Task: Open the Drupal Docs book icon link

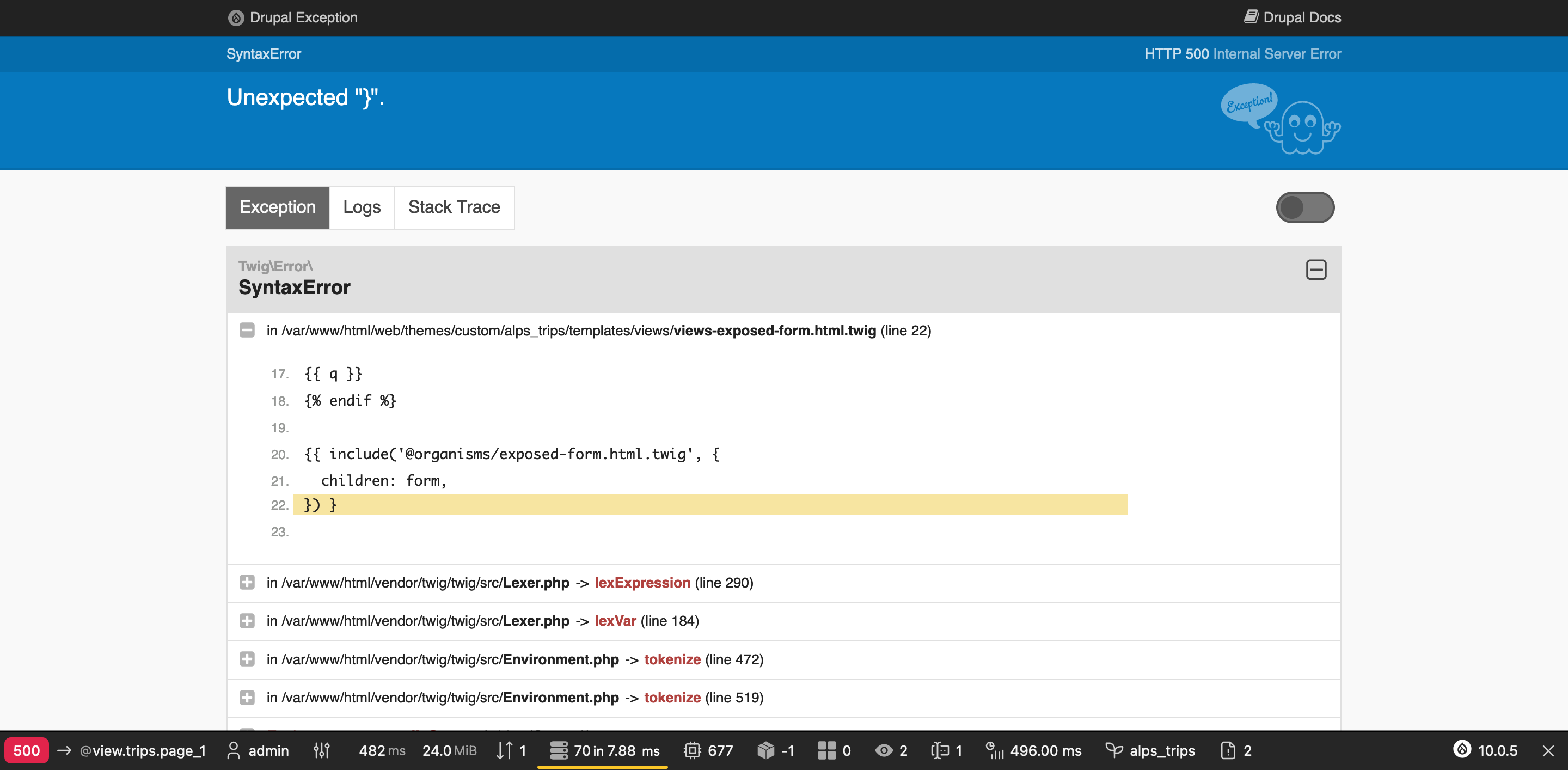Action: [1250, 17]
